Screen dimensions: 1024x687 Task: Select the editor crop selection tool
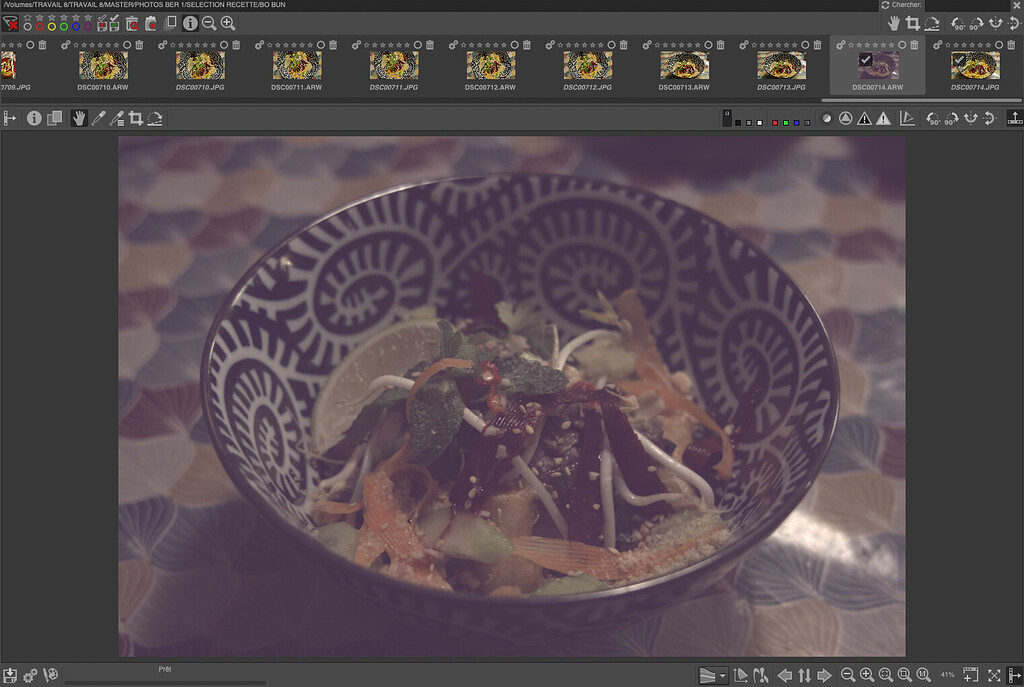click(x=136, y=118)
